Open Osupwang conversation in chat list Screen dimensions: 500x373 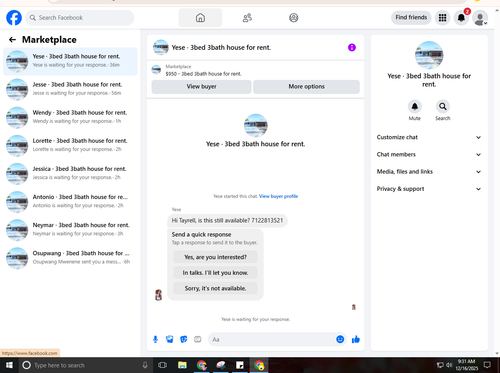70,258
